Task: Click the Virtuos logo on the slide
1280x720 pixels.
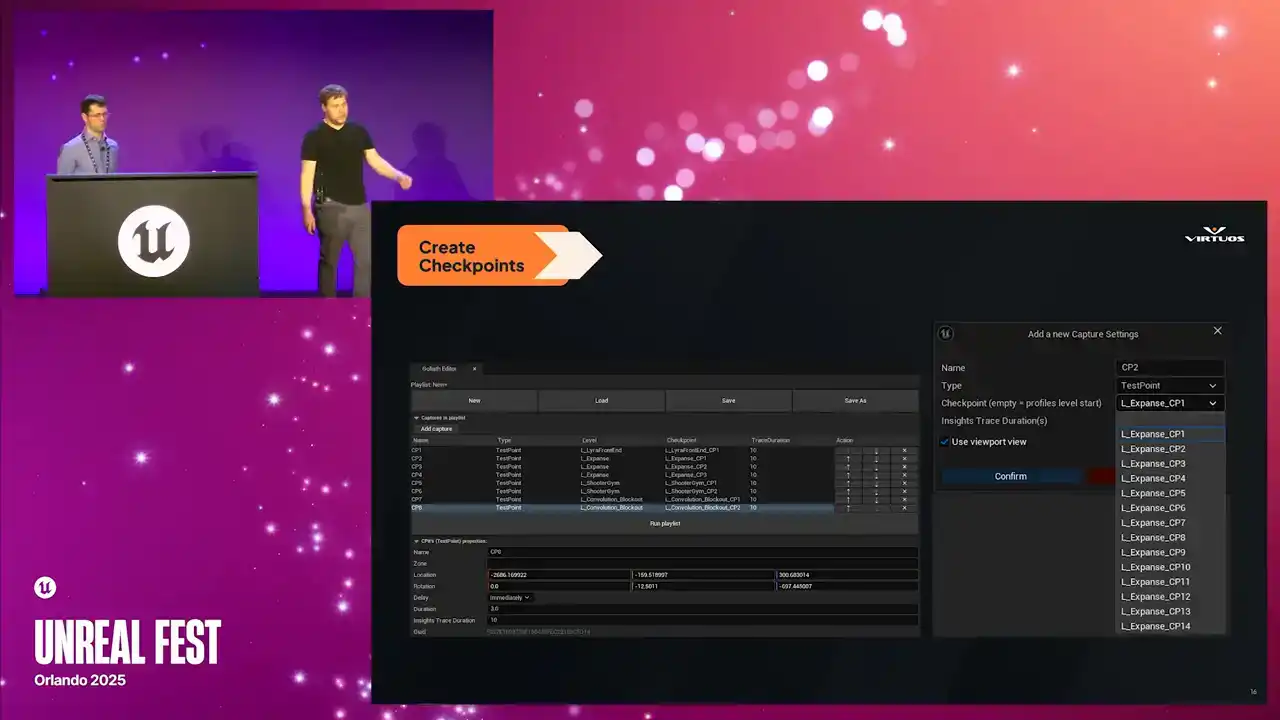Action: [1214, 236]
